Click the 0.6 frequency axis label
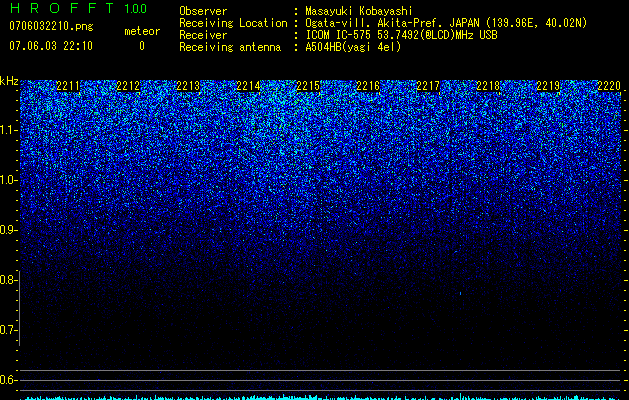The image size is (629, 400). (8, 380)
